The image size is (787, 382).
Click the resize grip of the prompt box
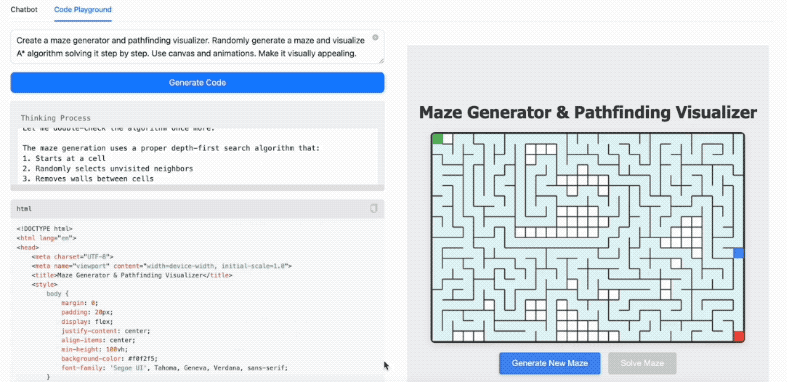click(x=381, y=61)
